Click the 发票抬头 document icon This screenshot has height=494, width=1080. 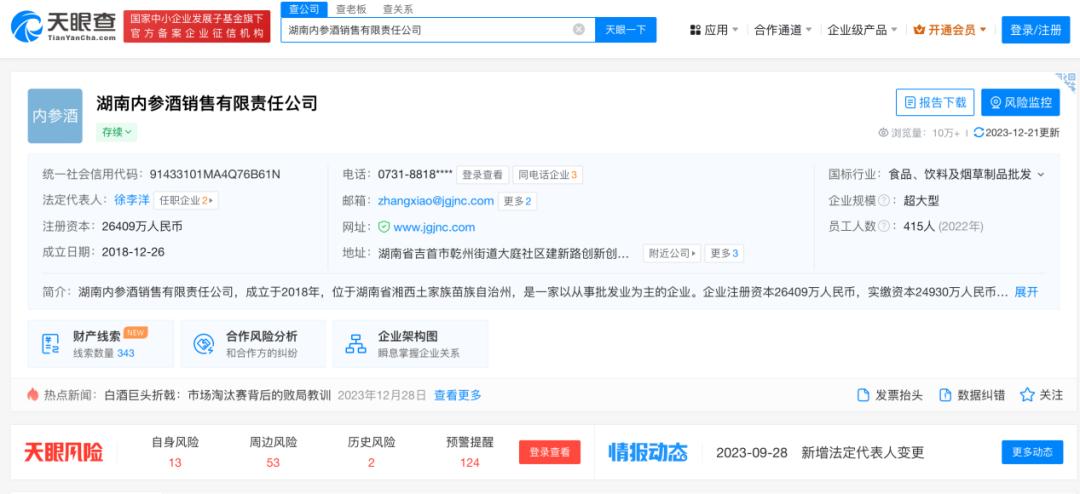pyautogui.click(x=863, y=395)
